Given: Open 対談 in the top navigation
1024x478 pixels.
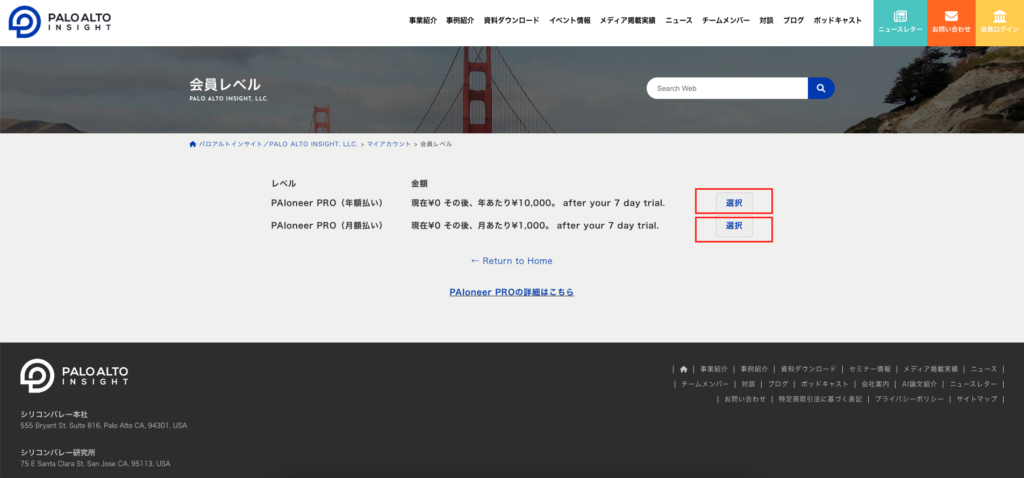Looking at the screenshot, I should pyautogui.click(x=767, y=20).
